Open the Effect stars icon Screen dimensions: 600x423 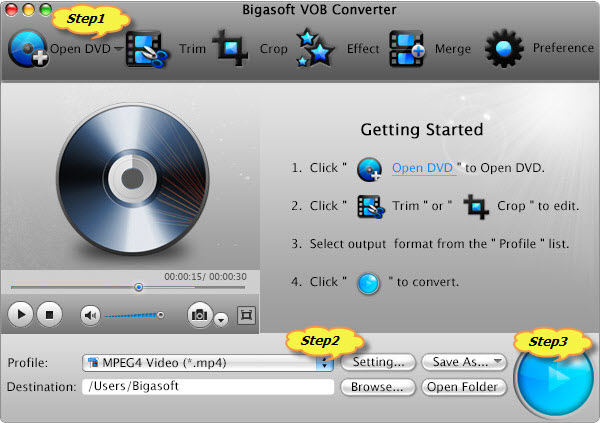(315, 47)
